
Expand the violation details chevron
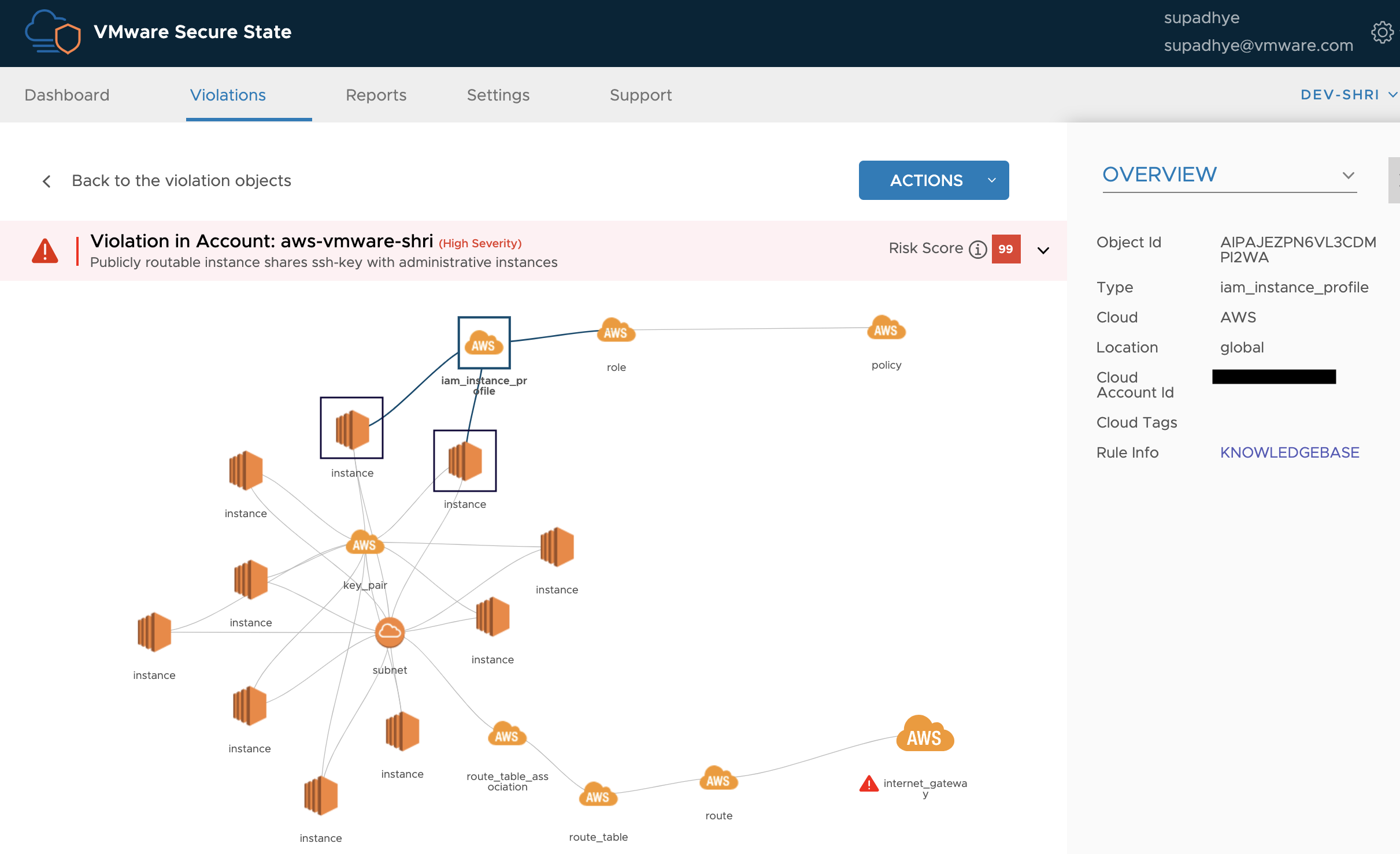[x=1044, y=250]
